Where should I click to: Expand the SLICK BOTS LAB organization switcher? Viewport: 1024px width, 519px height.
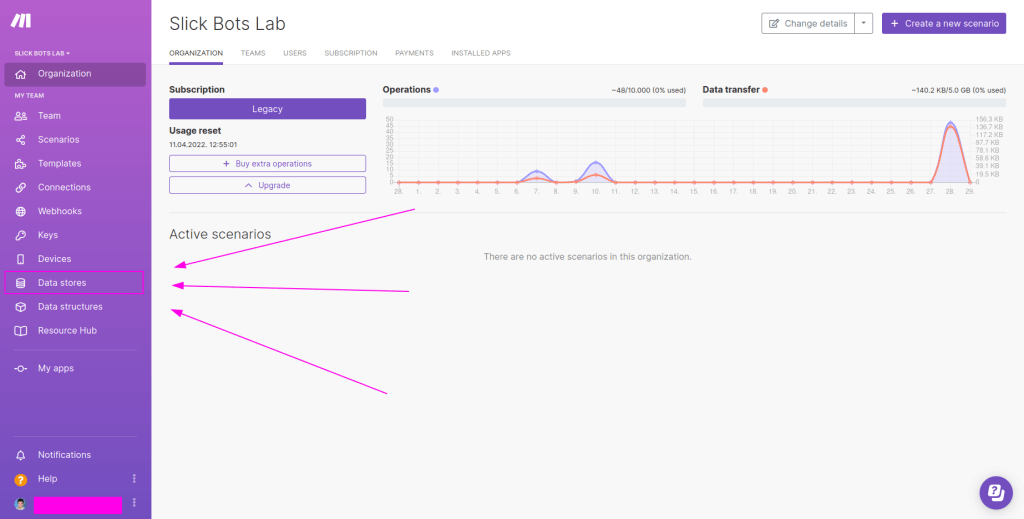(x=42, y=53)
